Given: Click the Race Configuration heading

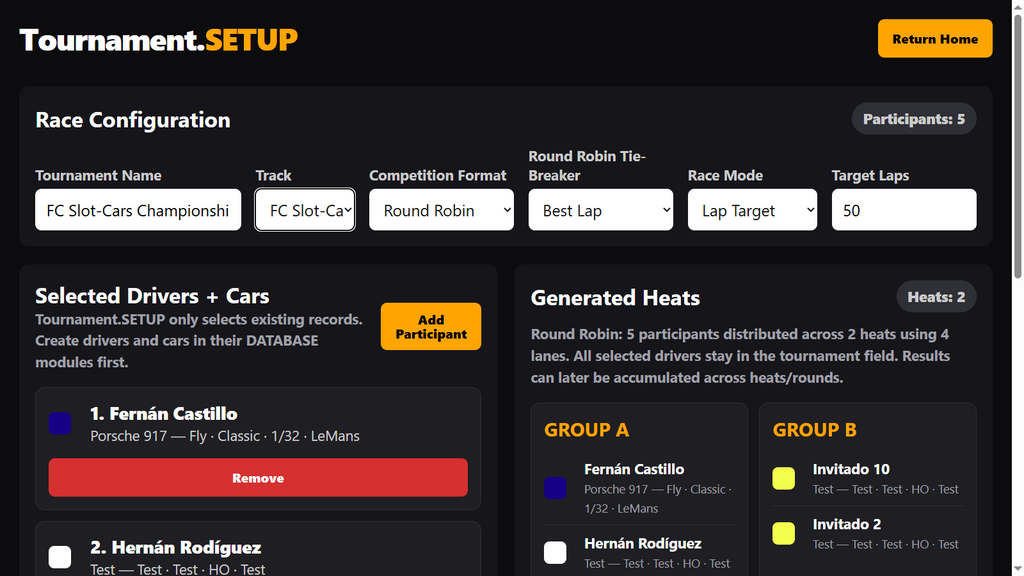Looking at the screenshot, I should (x=133, y=120).
